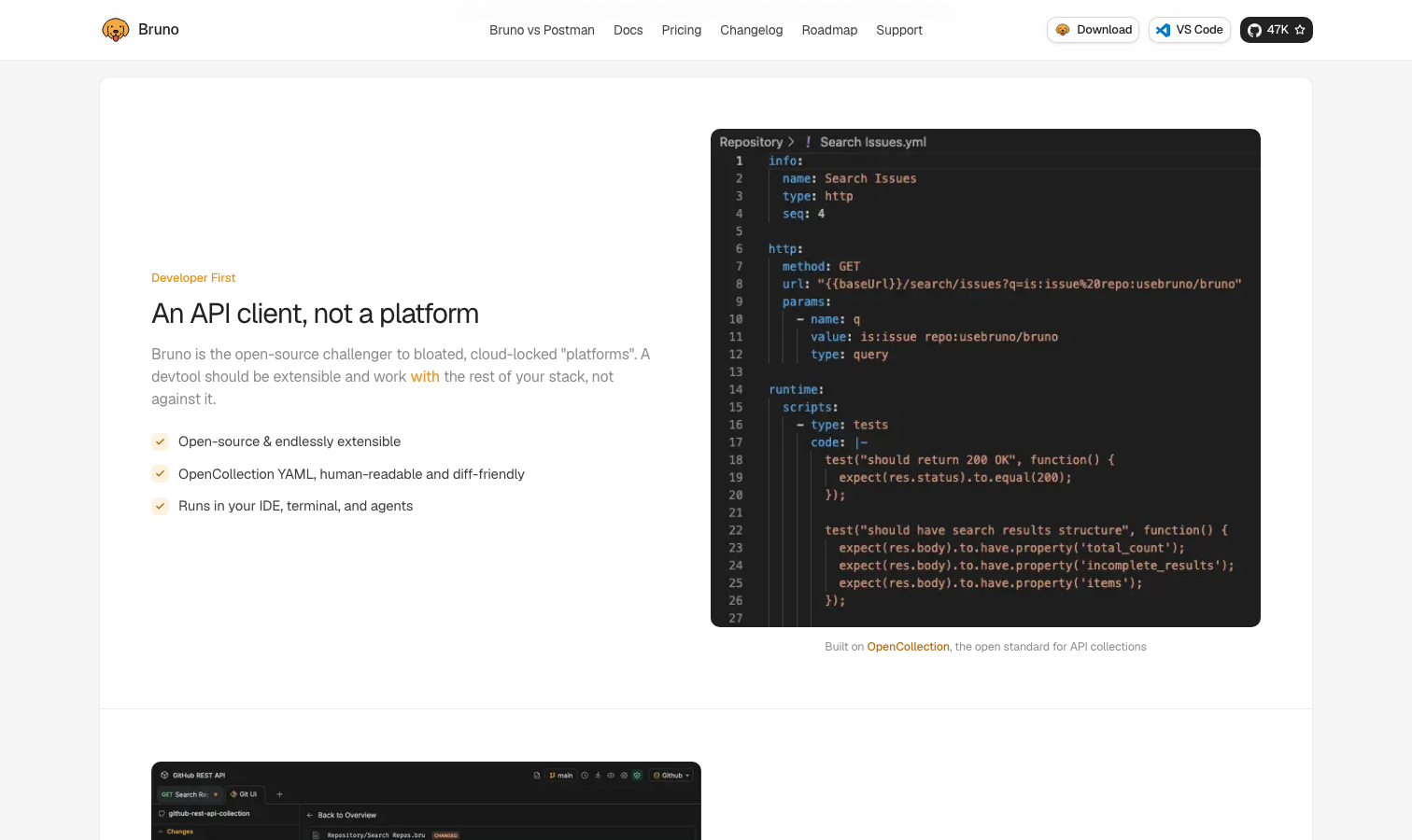Open the Bruno vs Postman page
1412x840 pixels.
coord(542,30)
